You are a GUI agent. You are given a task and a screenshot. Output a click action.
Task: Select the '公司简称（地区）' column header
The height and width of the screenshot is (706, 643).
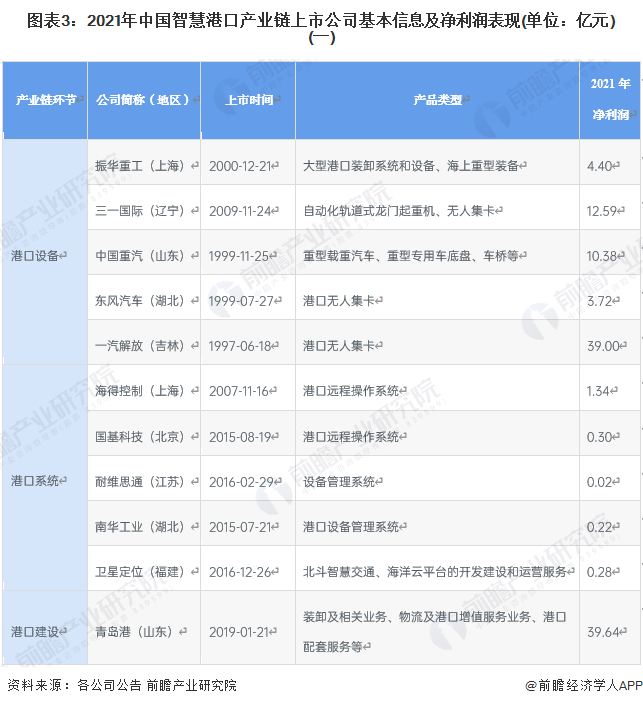pyautogui.click(x=144, y=100)
